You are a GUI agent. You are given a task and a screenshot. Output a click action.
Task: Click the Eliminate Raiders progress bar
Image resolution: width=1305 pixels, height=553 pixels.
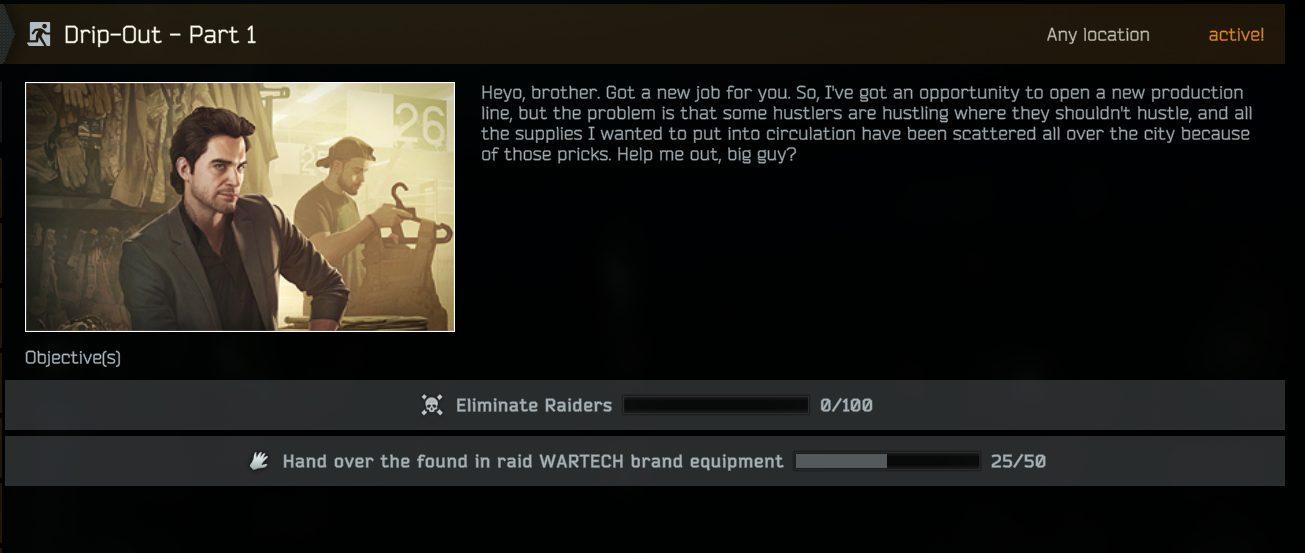(716, 405)
